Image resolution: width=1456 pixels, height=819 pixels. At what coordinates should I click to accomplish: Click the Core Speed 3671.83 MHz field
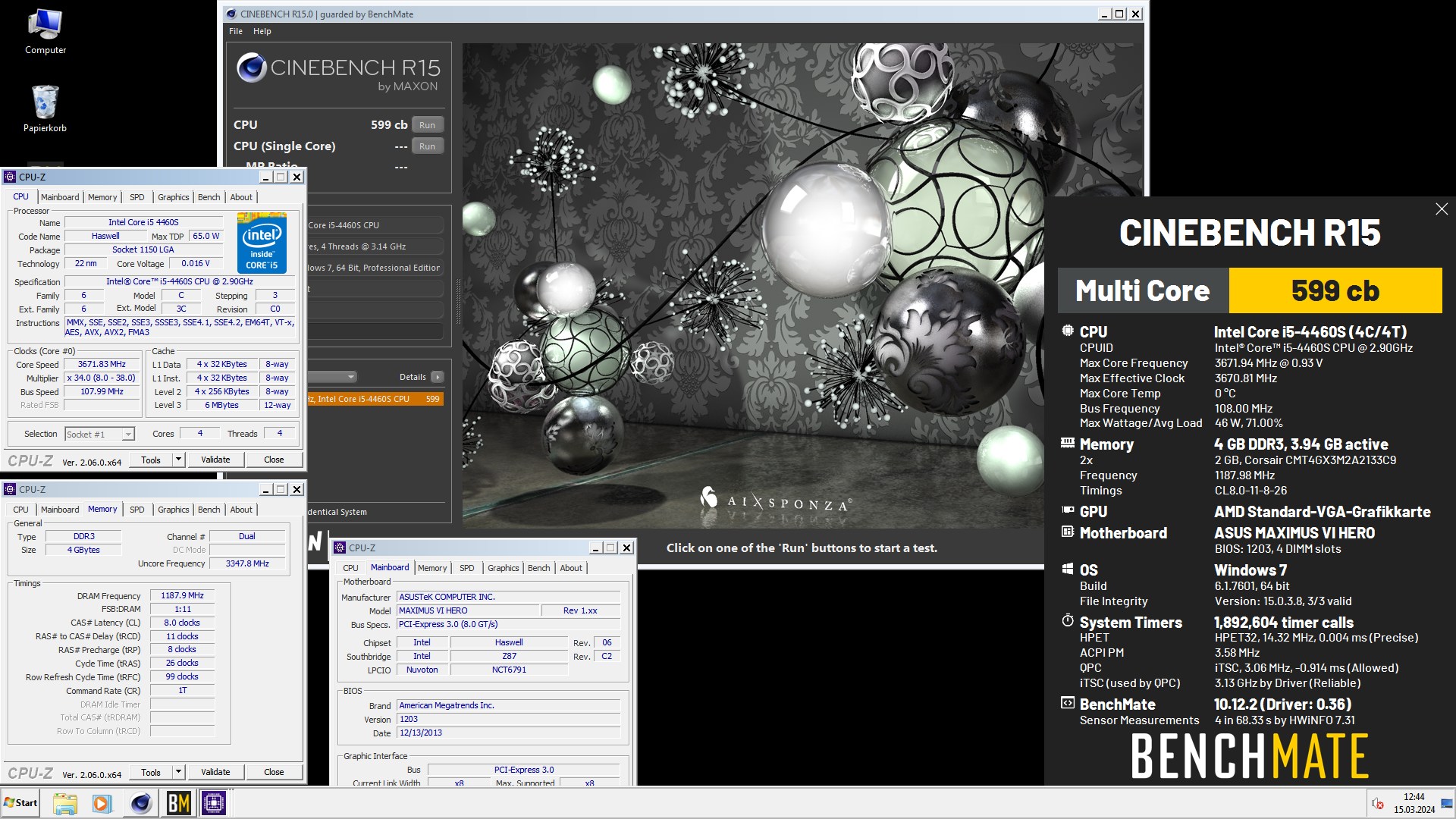click(x=102, y=364)
